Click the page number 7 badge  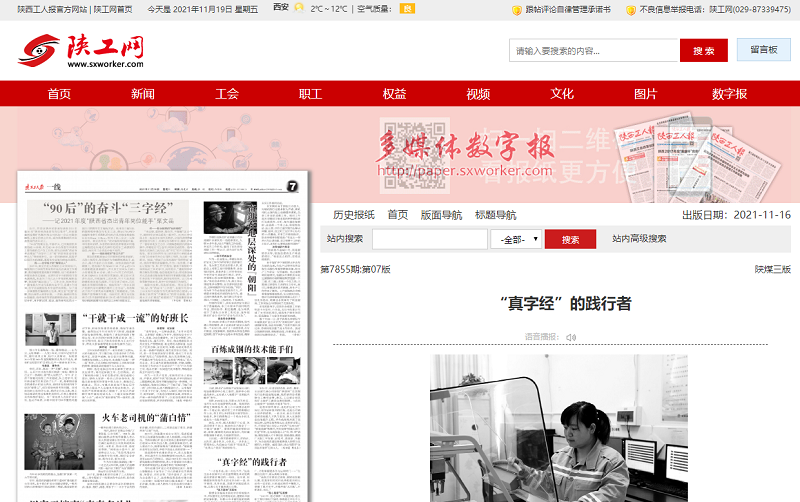click(292, 186)
